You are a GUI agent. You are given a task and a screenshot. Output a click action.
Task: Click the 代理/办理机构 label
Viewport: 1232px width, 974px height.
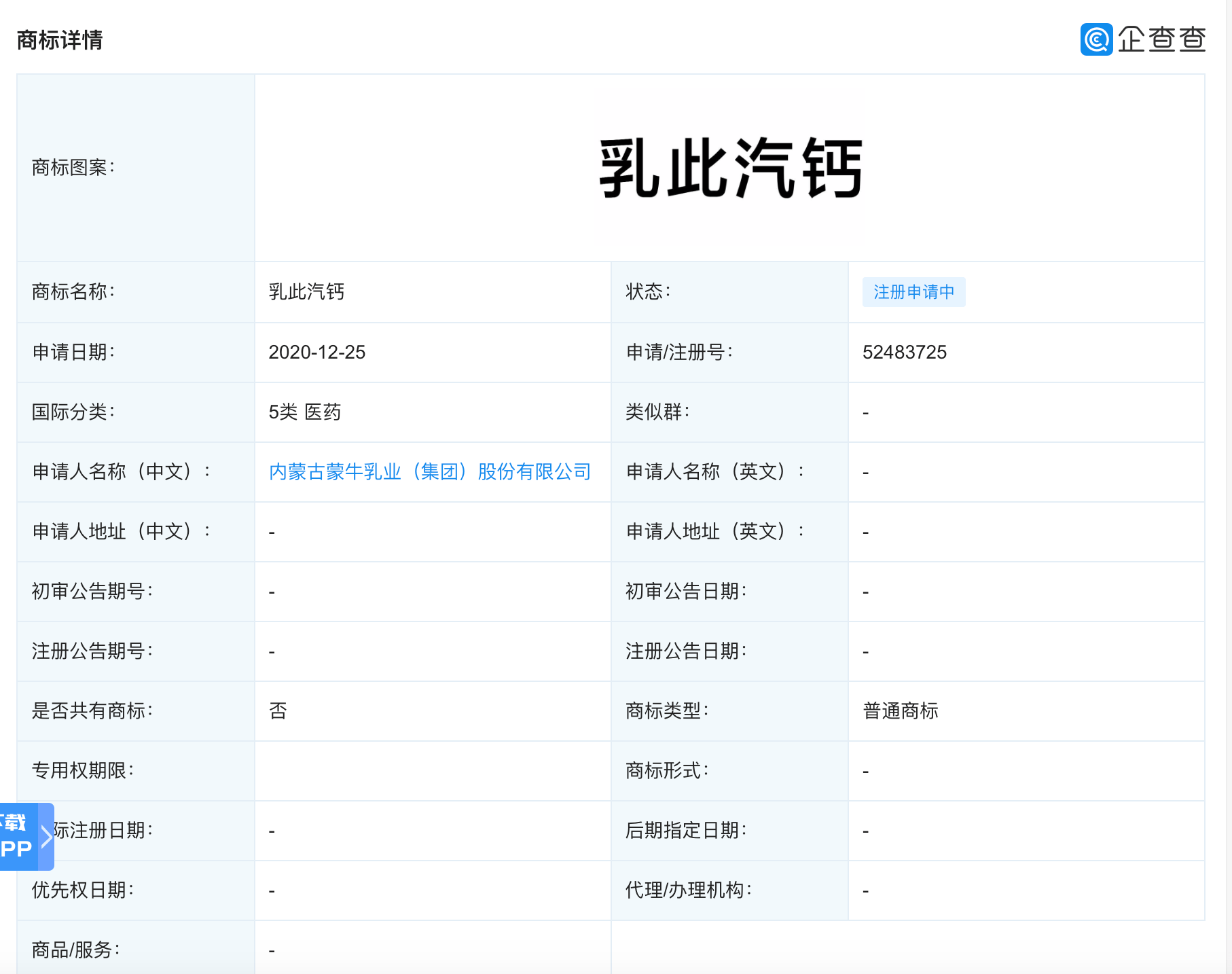(x=689, y=890)
